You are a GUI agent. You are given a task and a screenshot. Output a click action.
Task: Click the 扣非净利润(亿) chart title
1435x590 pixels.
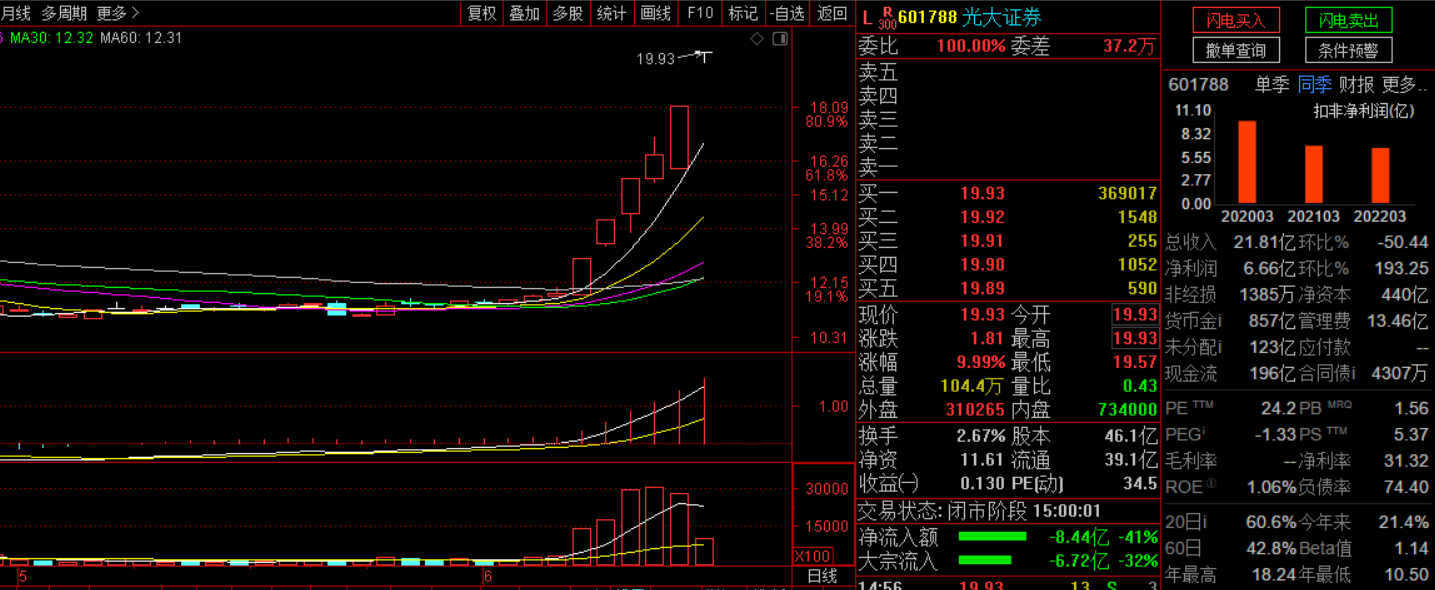pos(1363,111)
